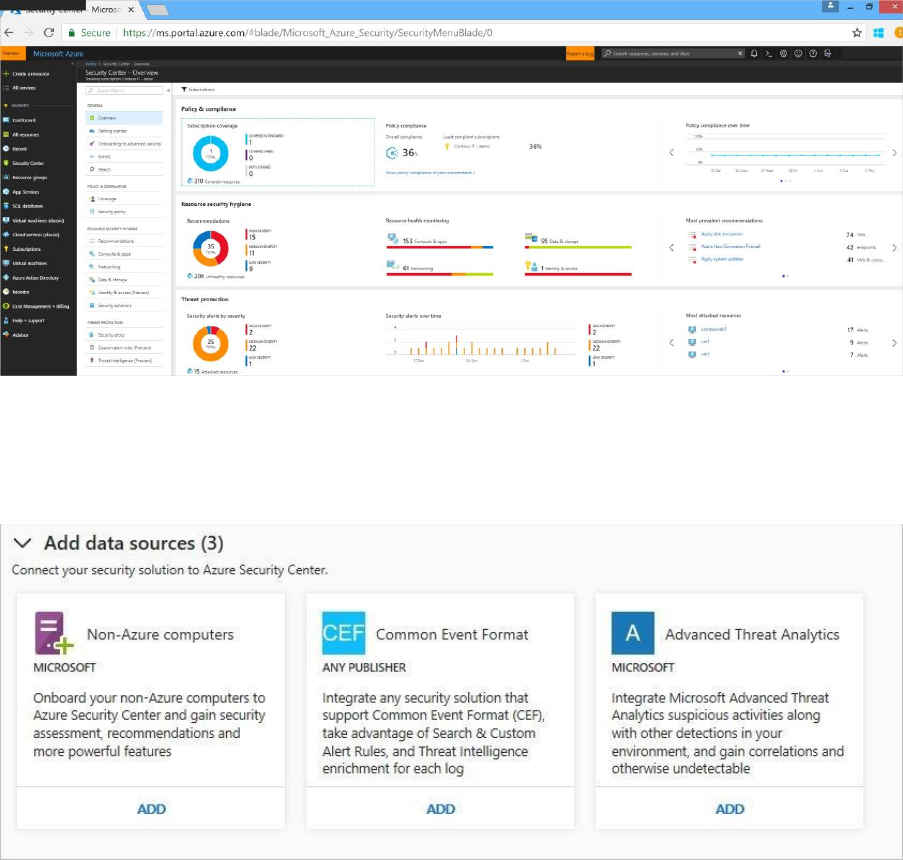Show next Policy compliance over time chart

point(894,153)
